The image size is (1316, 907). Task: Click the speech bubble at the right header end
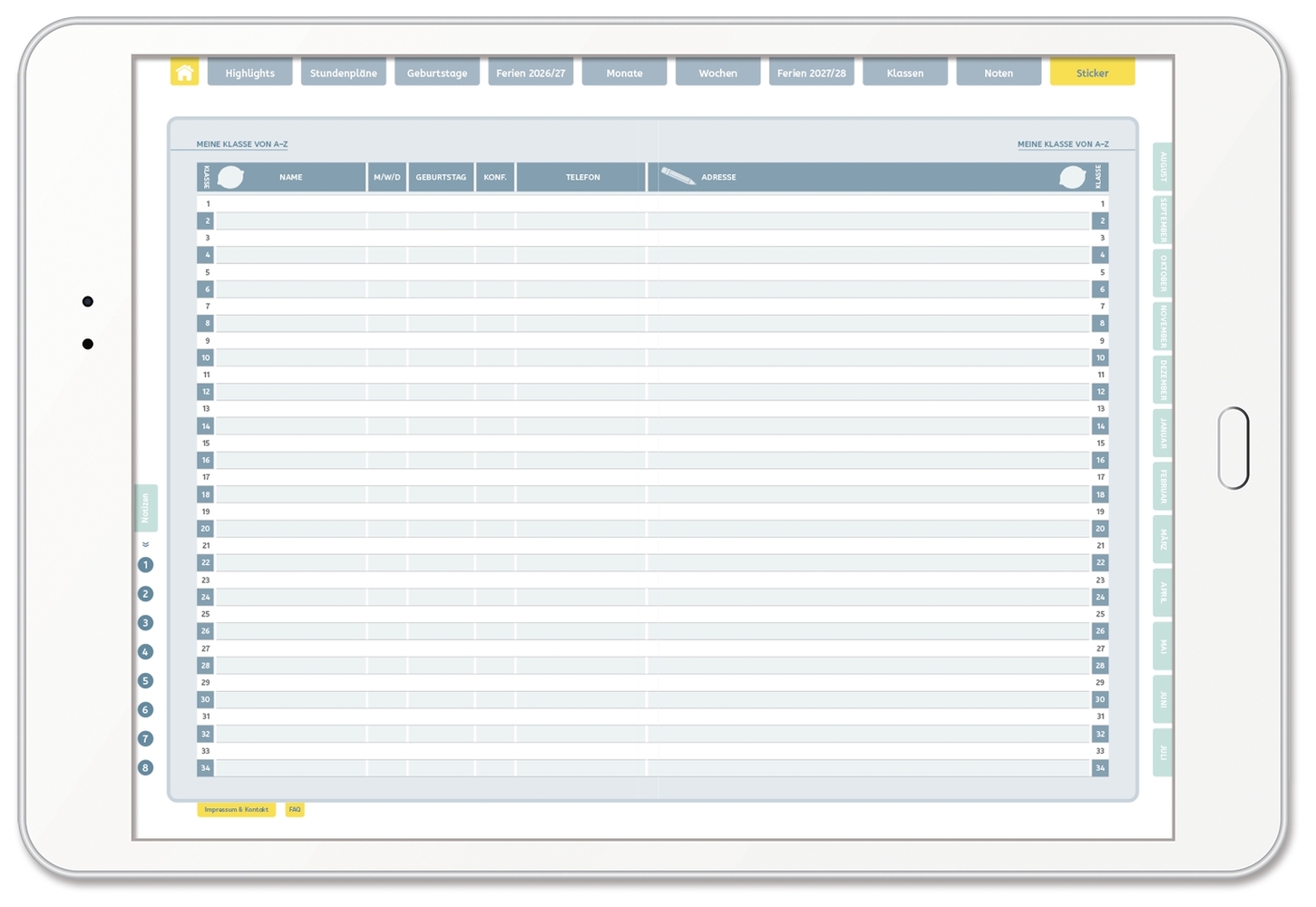(x=1072, y=177)
